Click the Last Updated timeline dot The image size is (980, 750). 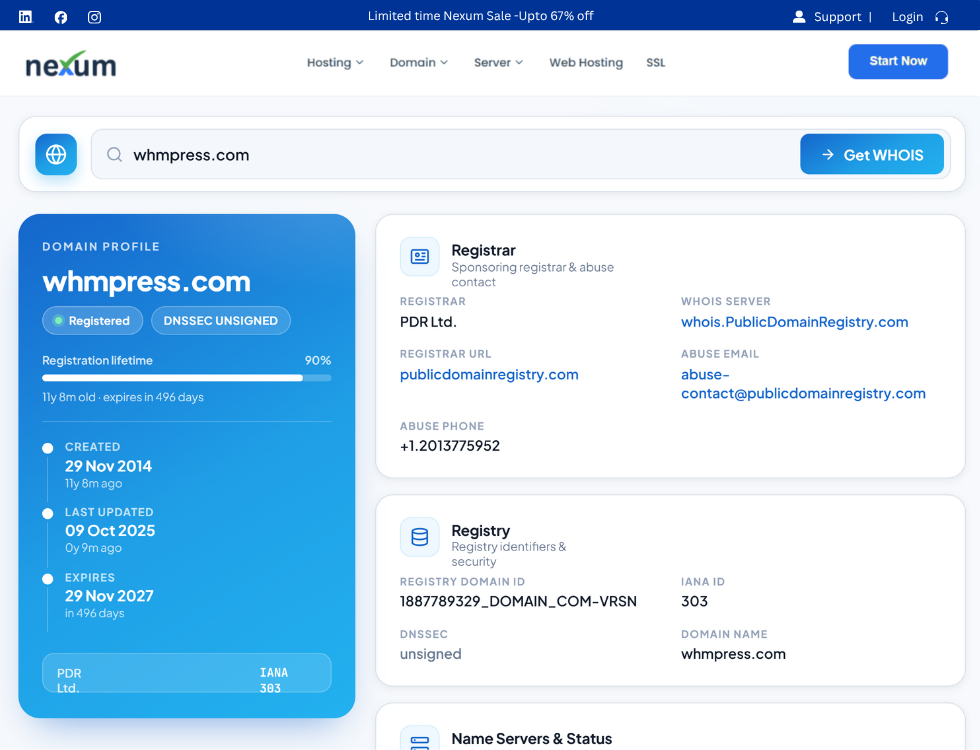48,514
